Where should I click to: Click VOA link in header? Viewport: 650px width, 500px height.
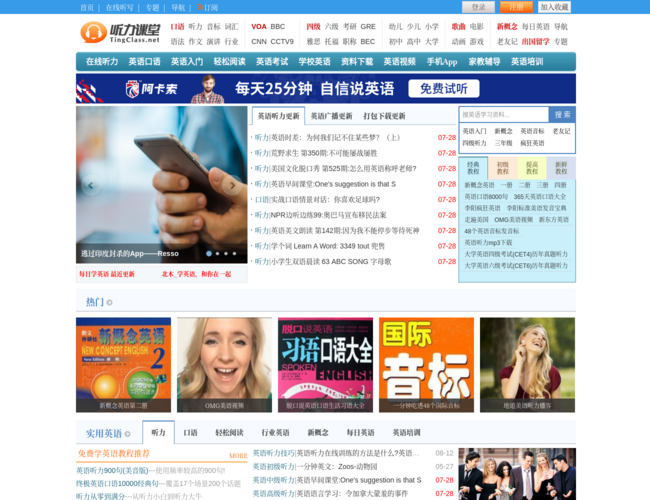[259, 27]
